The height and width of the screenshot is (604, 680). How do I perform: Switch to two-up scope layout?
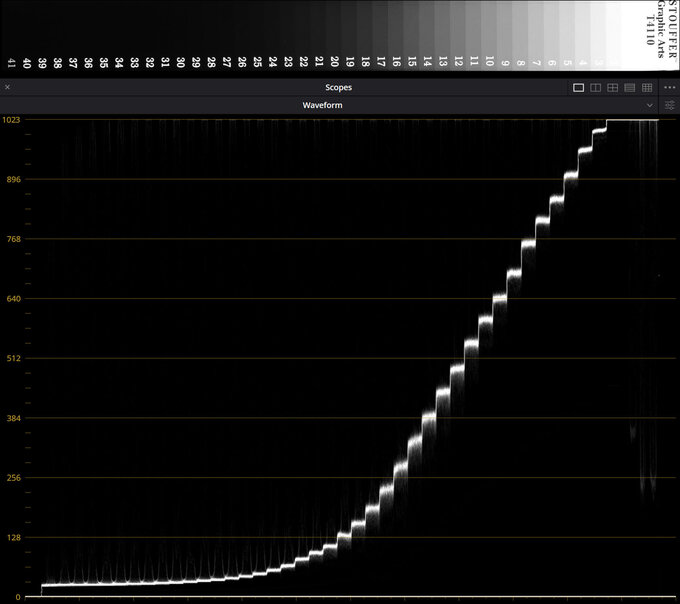point(595,88)
